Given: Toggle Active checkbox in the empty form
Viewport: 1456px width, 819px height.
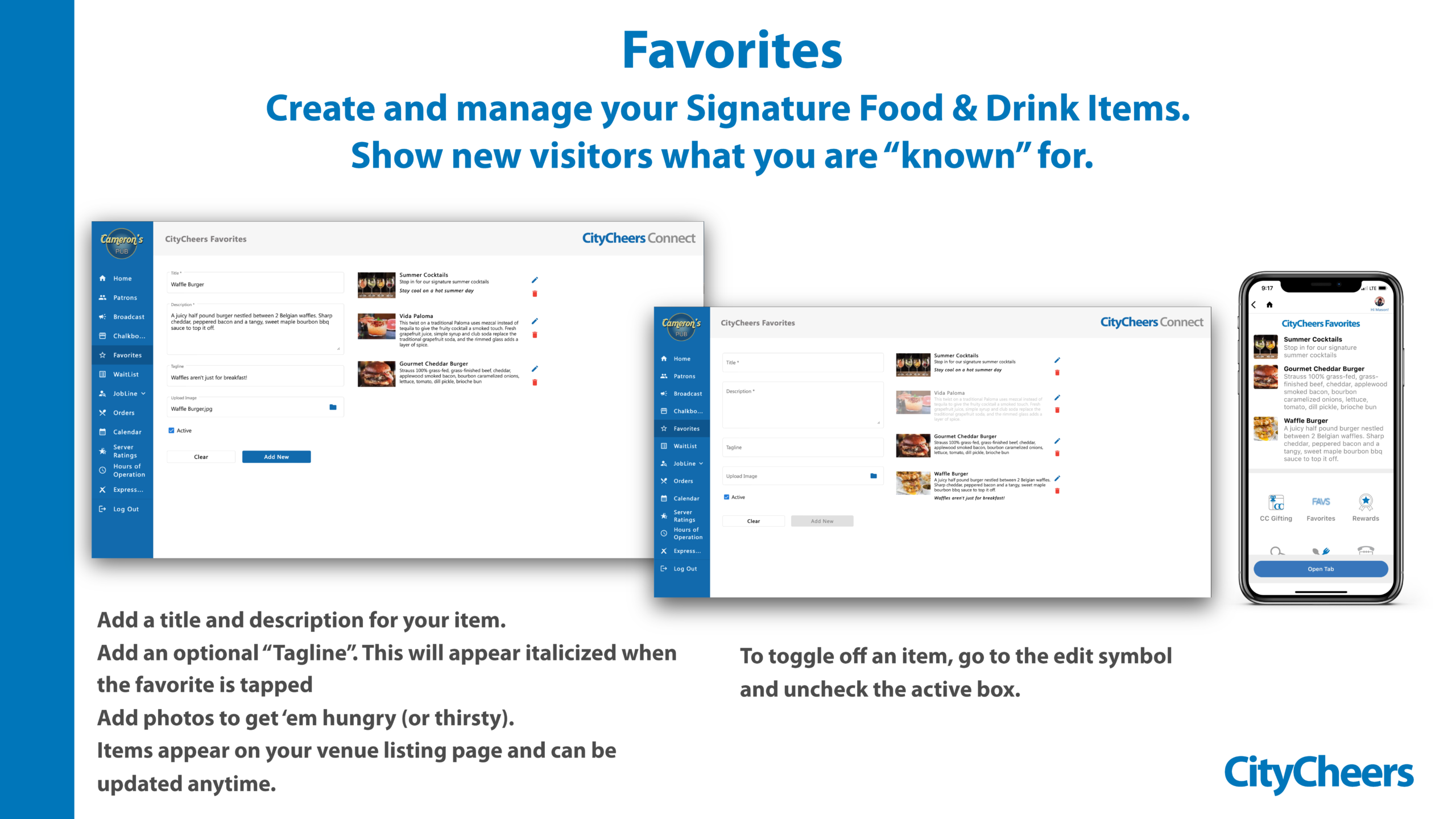Looking at the screenshot, I should tap(726, 497).
